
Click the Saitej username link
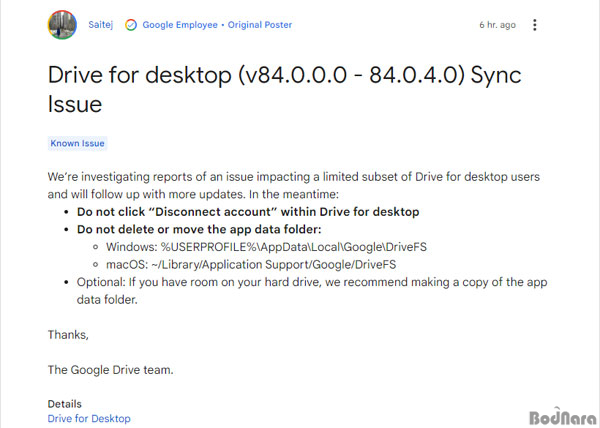pyautogui.click(x=101, y=25)
